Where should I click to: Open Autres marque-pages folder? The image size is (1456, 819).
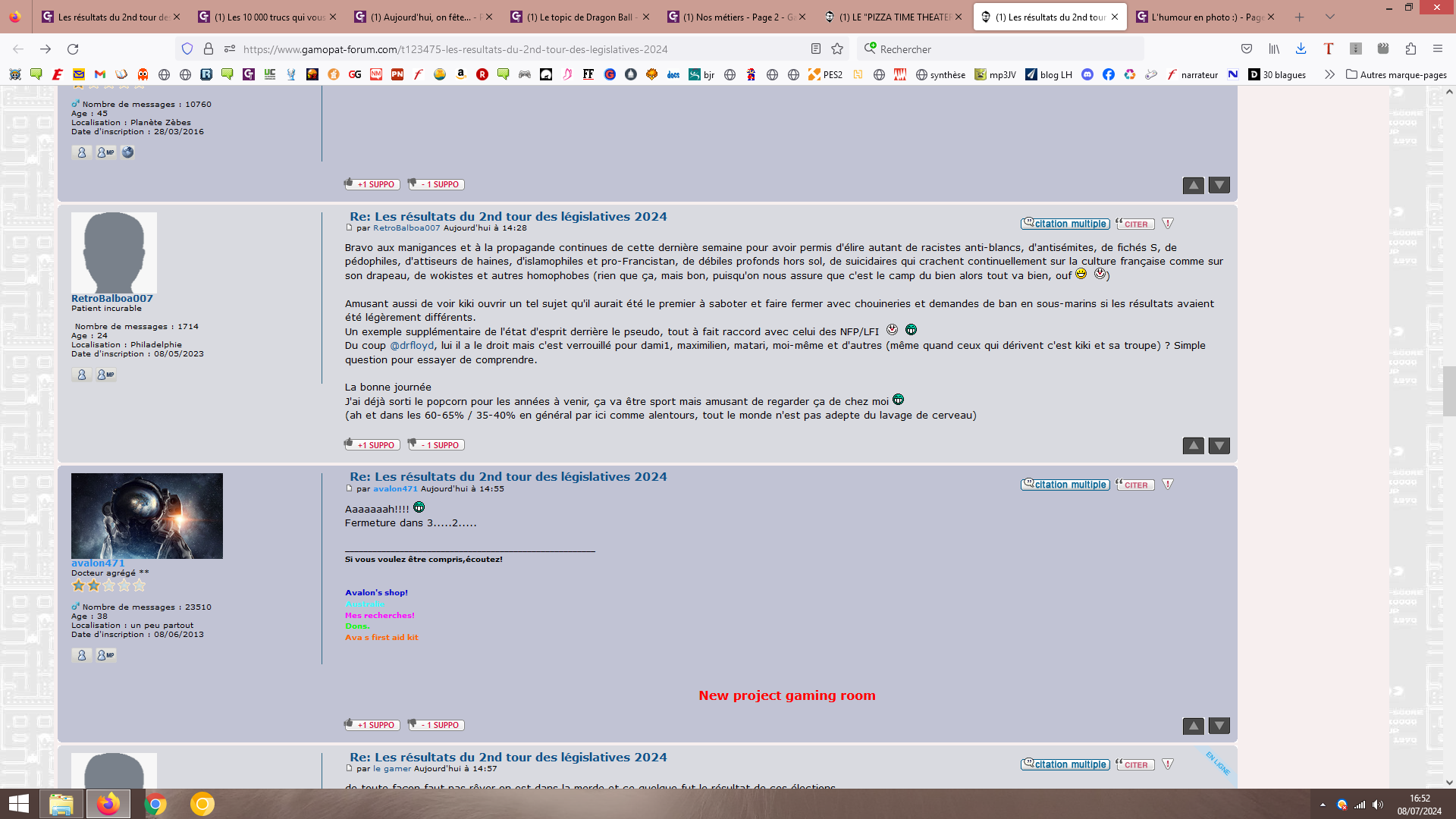point(1396,74)
